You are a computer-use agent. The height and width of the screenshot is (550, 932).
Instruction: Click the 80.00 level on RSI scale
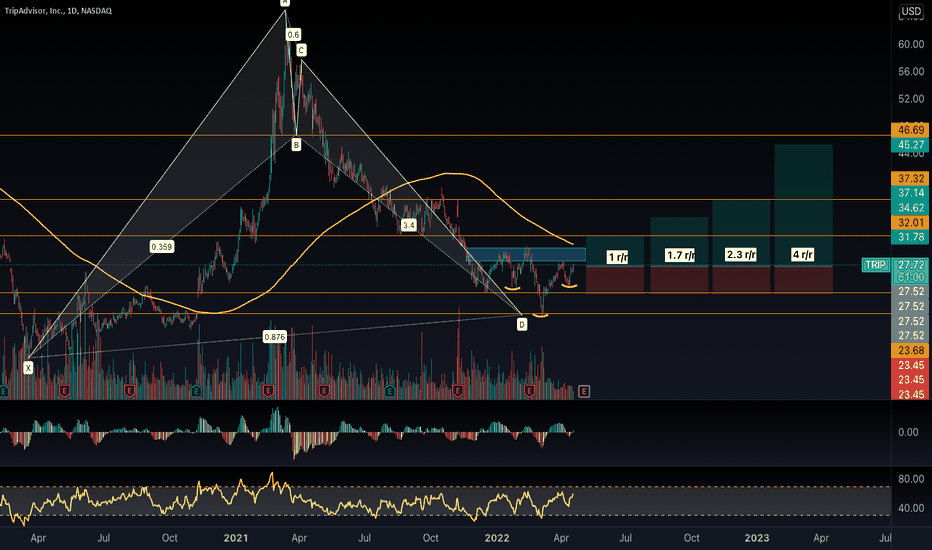click(x=911, y=479)
